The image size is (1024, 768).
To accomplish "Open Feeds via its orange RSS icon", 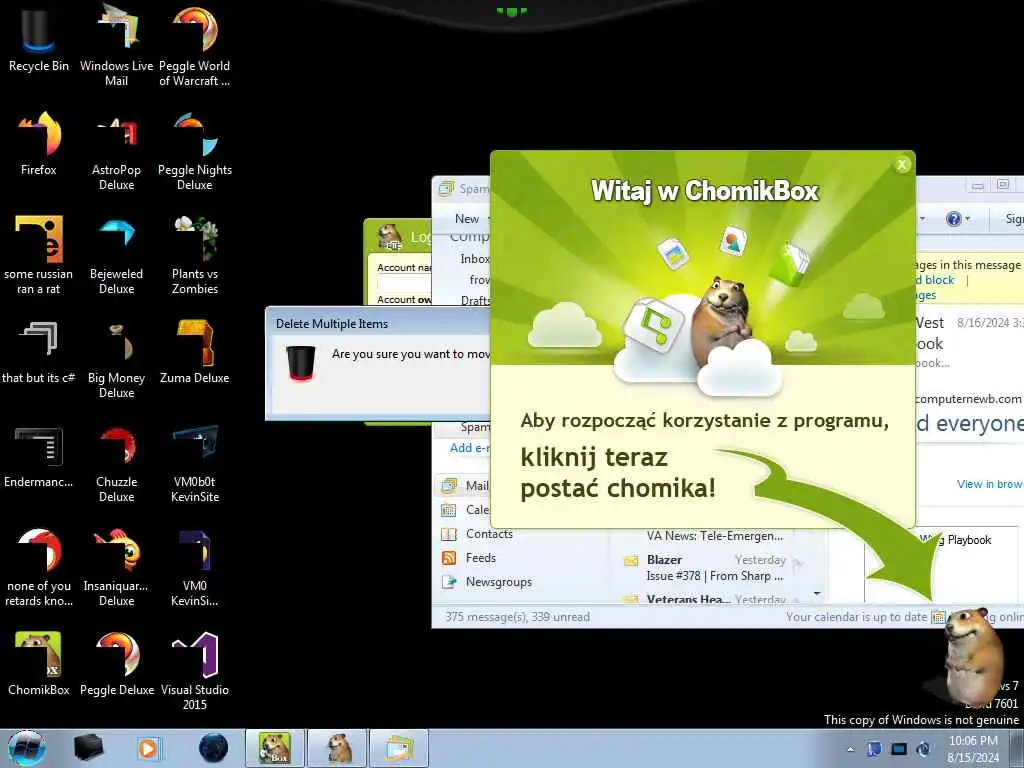I will [x=449, y=558].
